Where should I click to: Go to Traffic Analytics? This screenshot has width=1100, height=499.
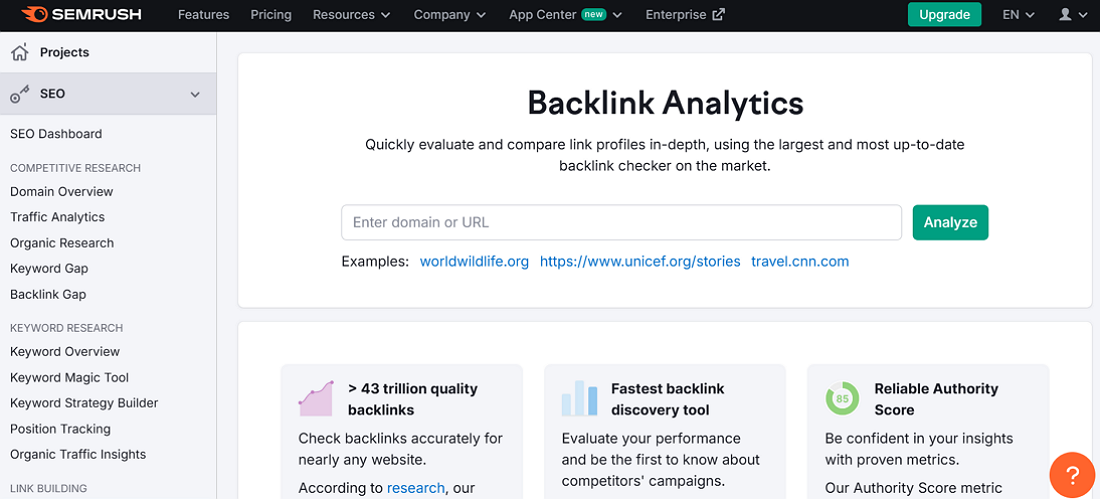(58, 218)
